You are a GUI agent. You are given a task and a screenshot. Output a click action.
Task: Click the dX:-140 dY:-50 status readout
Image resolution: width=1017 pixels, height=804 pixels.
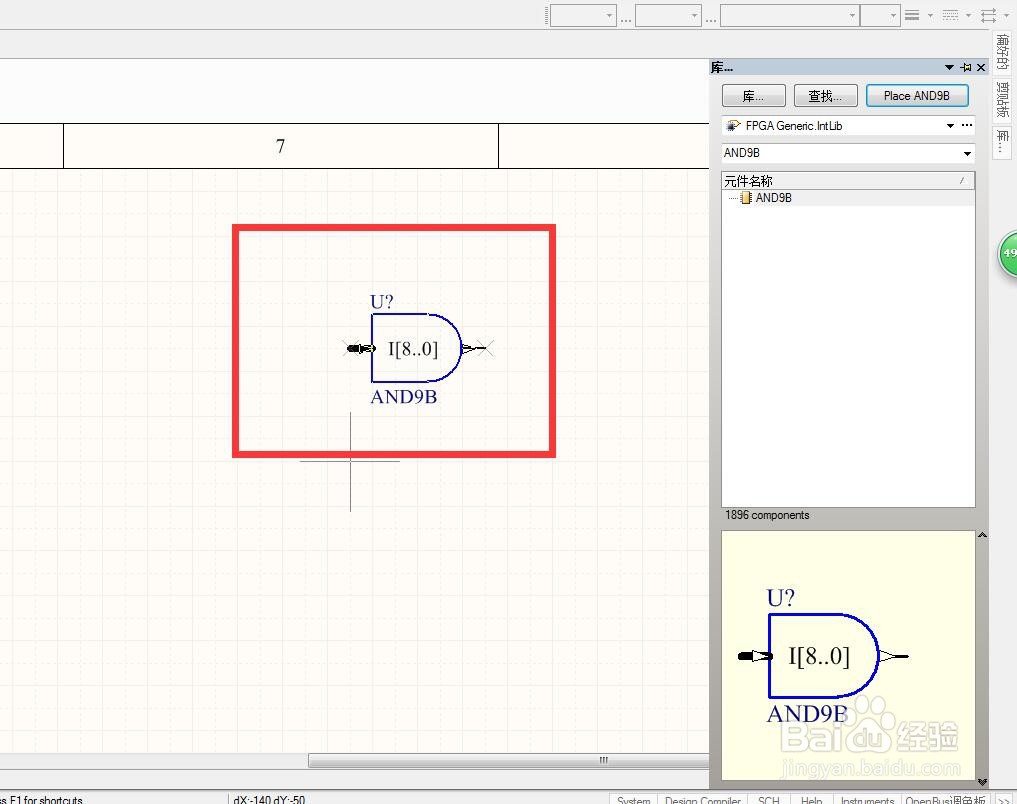coord(269,799)
